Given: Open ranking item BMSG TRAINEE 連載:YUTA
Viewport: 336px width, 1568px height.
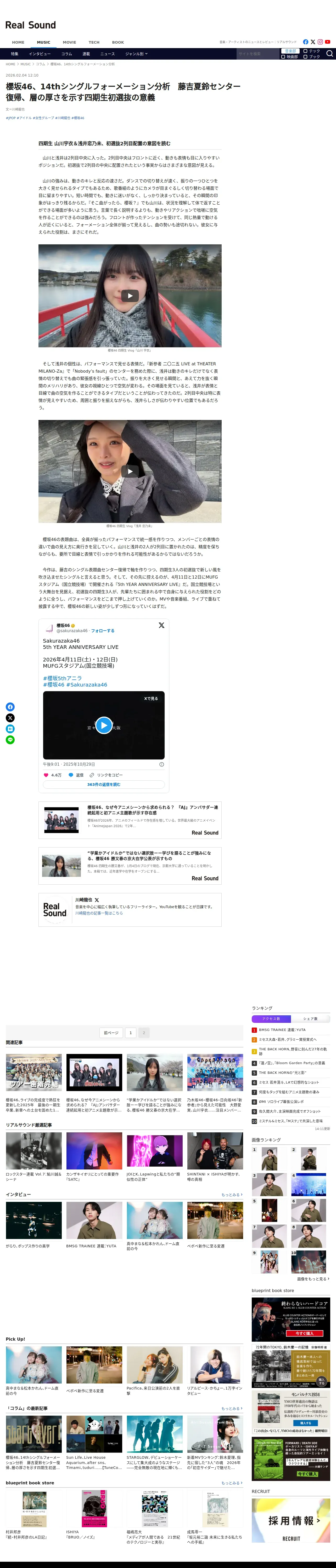Looking at the screenshot, I should (282, 1030).
